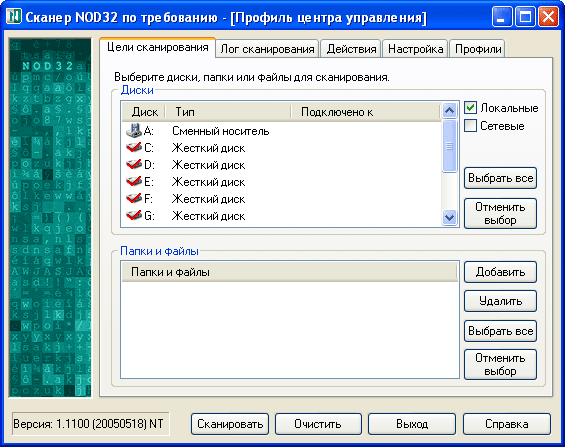The height and width of the screenshot is (447, 565).
Task: Select Жесткий диск text in G: row
Action: click(209, 215)
